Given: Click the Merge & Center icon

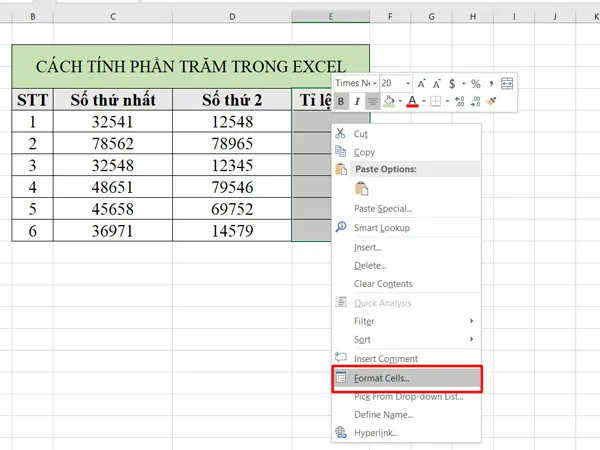Looking at the screenshot, I should (x=507, y=83).
